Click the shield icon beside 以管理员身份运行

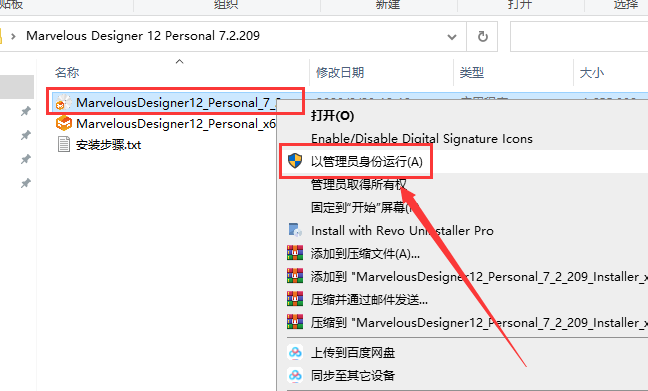(x=295, y=161)
